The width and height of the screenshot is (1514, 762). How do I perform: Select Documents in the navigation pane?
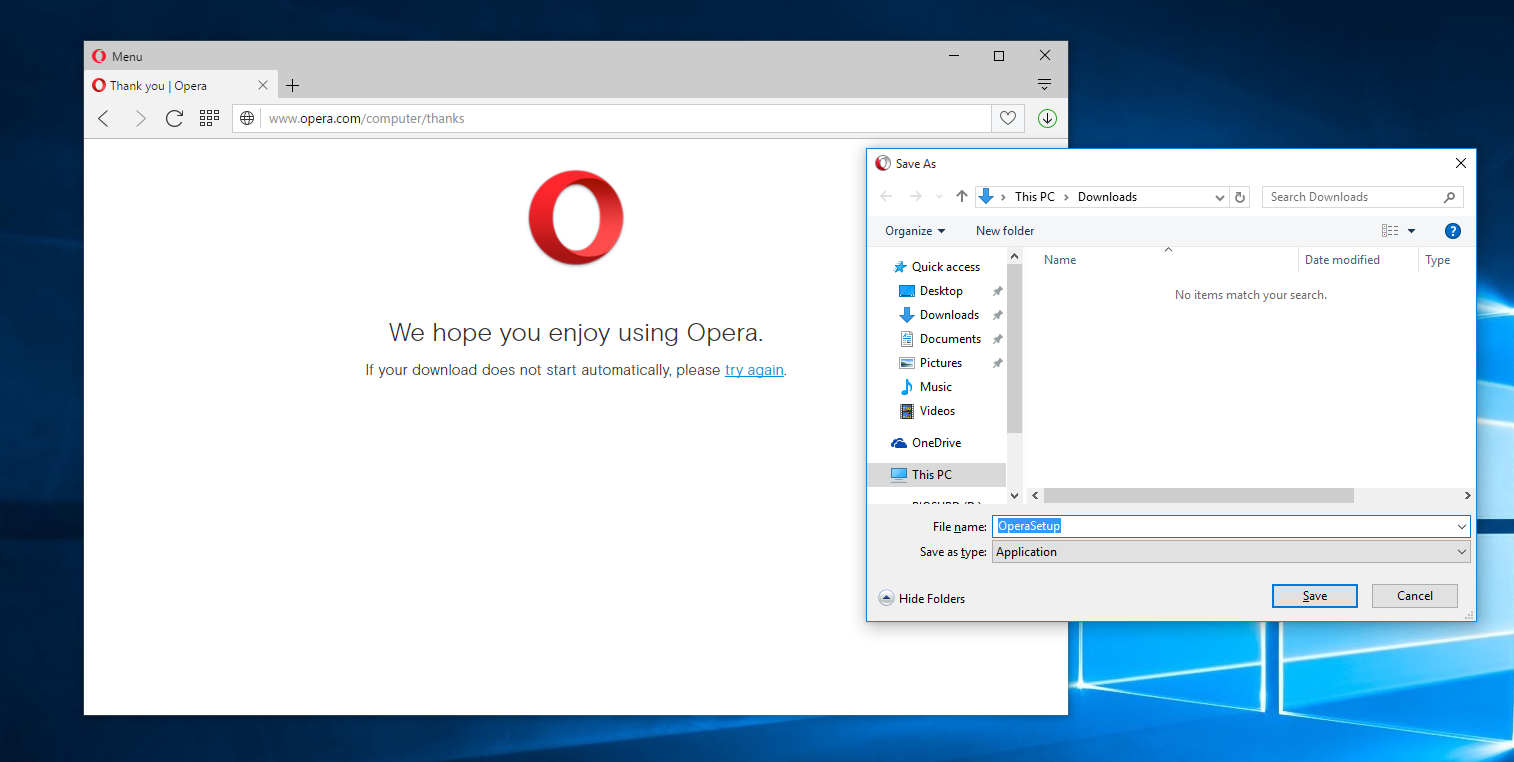[x=949, y=339]
